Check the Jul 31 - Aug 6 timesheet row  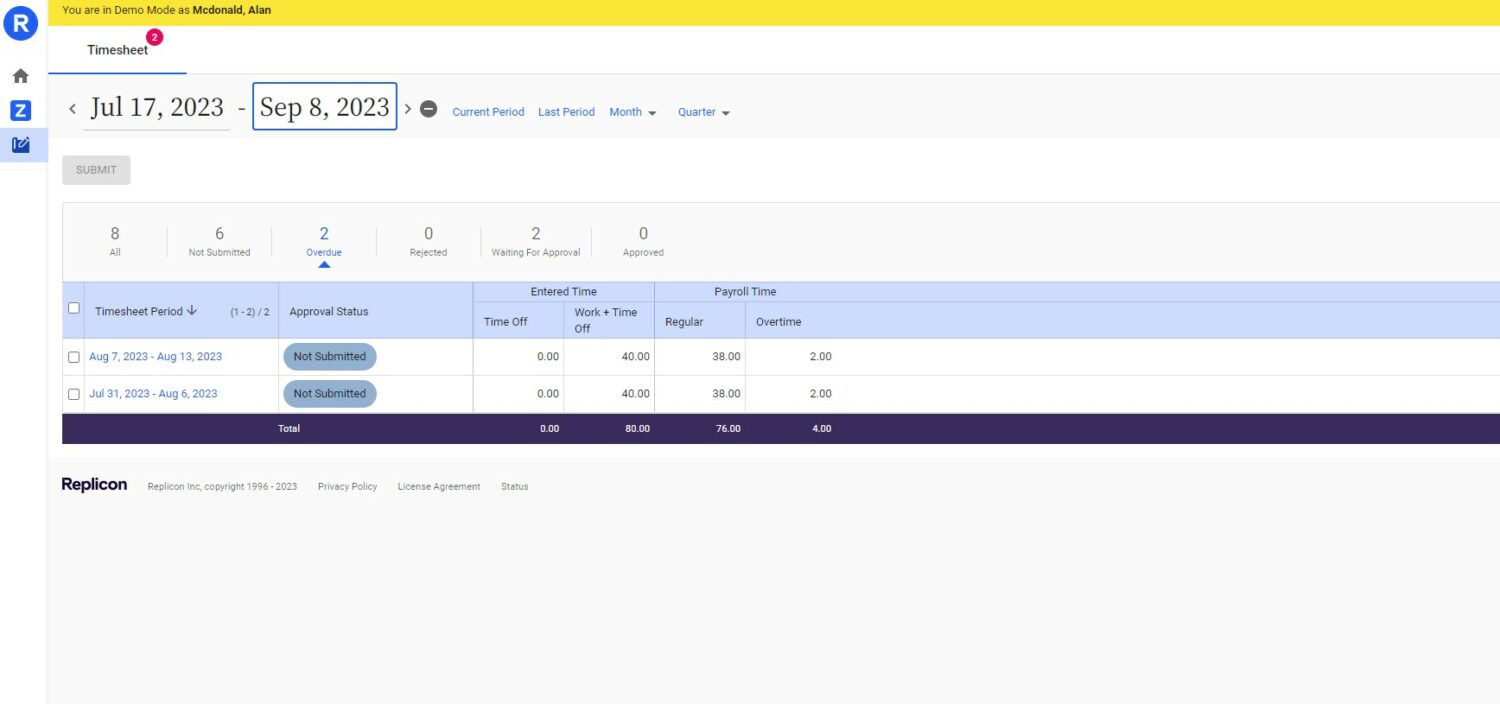click(73, 393)
